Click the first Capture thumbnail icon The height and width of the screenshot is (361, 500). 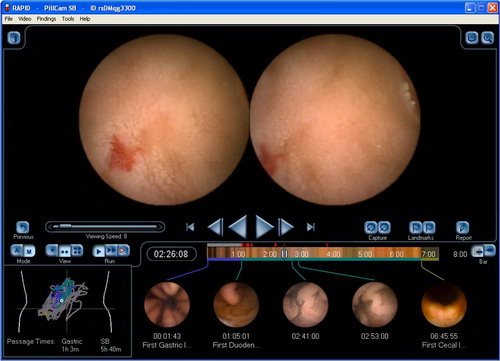371,228
